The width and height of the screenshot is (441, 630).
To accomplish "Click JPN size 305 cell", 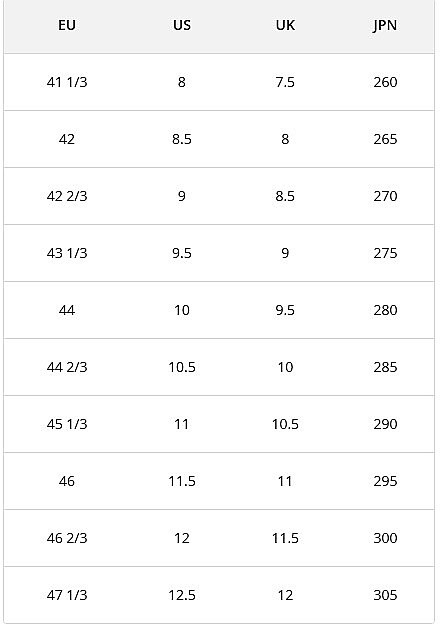I will coord(385,595).
